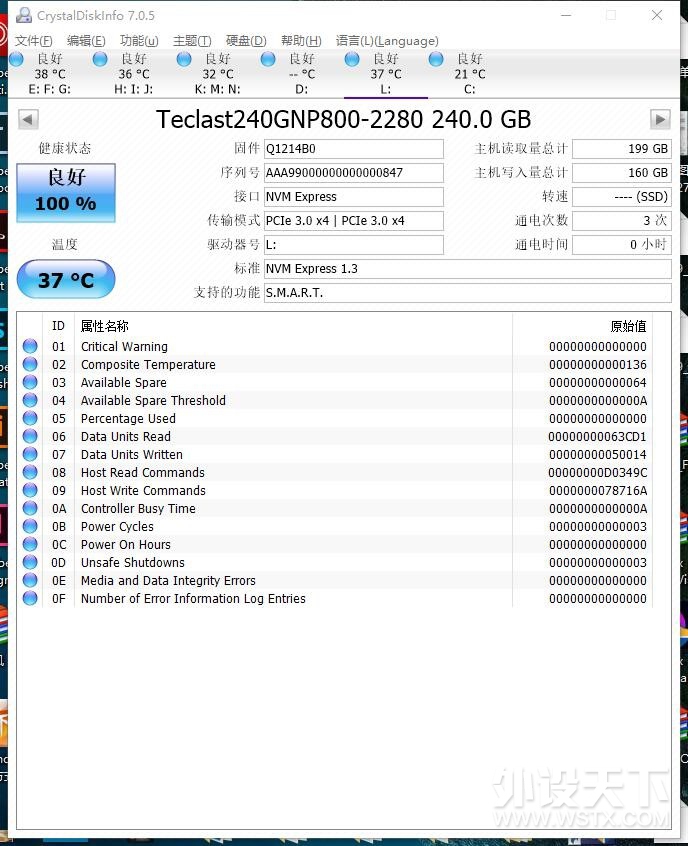Click raw value 00000000D0349C
Screen dimensions: 688x846
click(597, 473)
